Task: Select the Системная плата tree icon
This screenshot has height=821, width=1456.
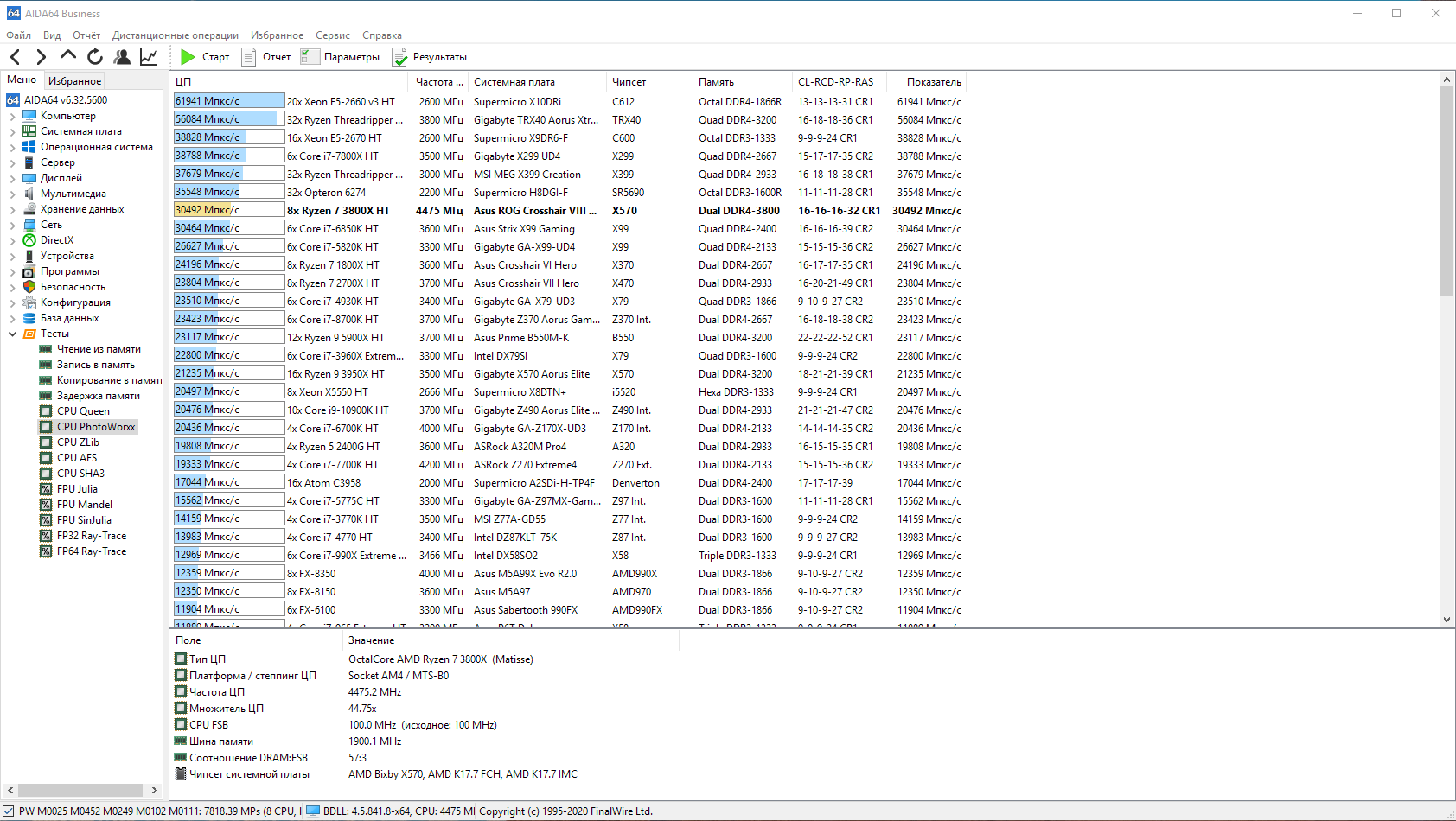Action: click(x=29, y=131)
